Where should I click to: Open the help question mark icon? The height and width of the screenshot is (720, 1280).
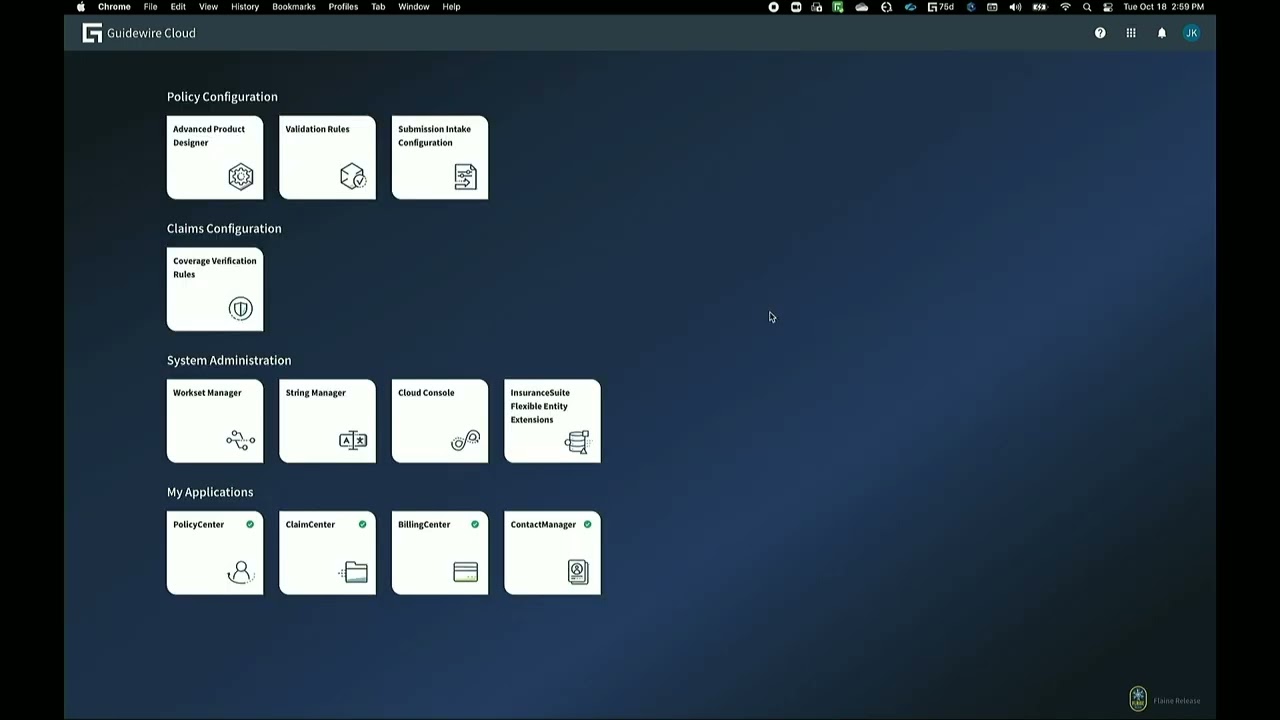[x=1100, y=33]
